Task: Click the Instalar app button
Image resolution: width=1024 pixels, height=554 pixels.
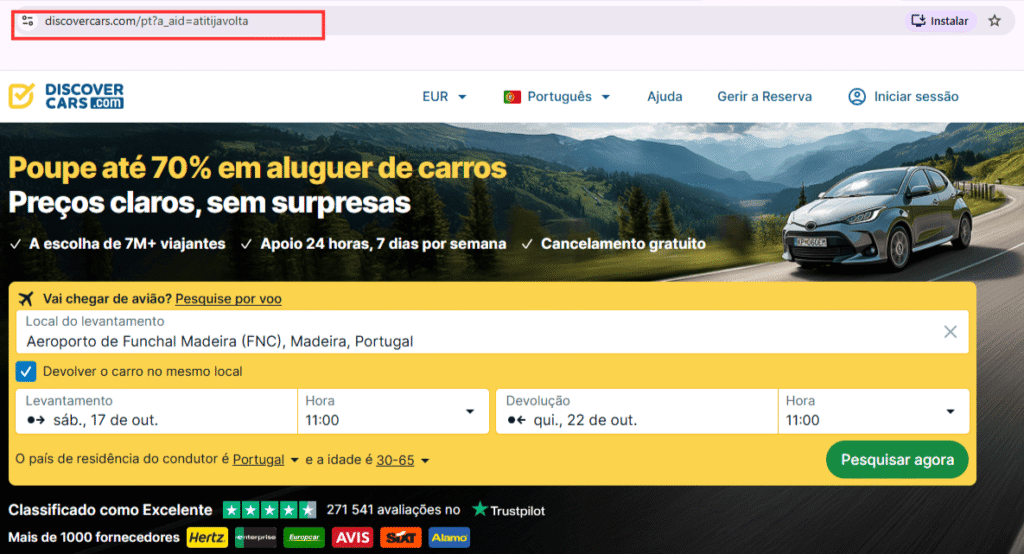Action: tap(940, 21)
